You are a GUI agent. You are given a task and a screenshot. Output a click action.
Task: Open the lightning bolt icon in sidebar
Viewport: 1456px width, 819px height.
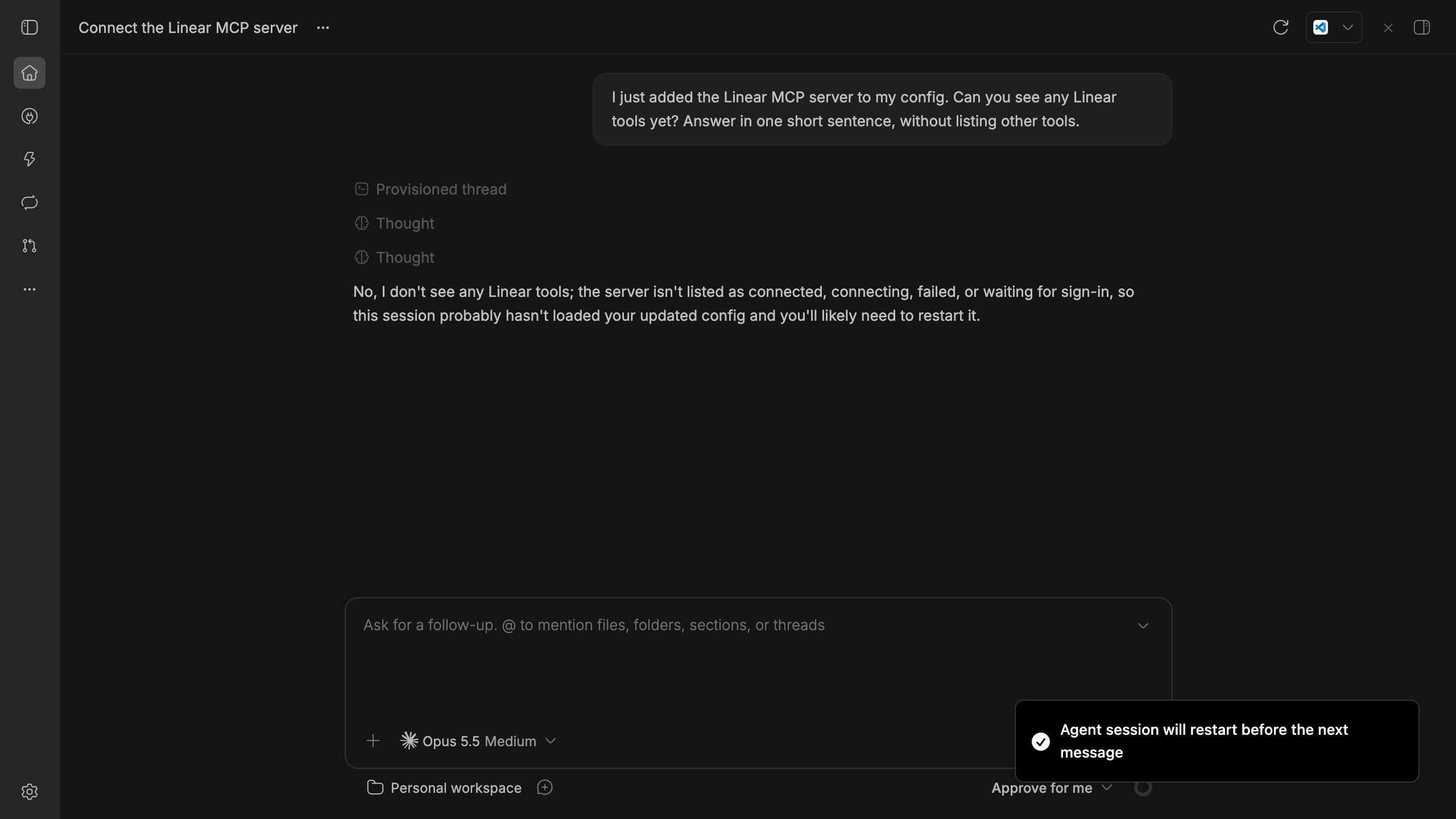[x=30, y=159]
